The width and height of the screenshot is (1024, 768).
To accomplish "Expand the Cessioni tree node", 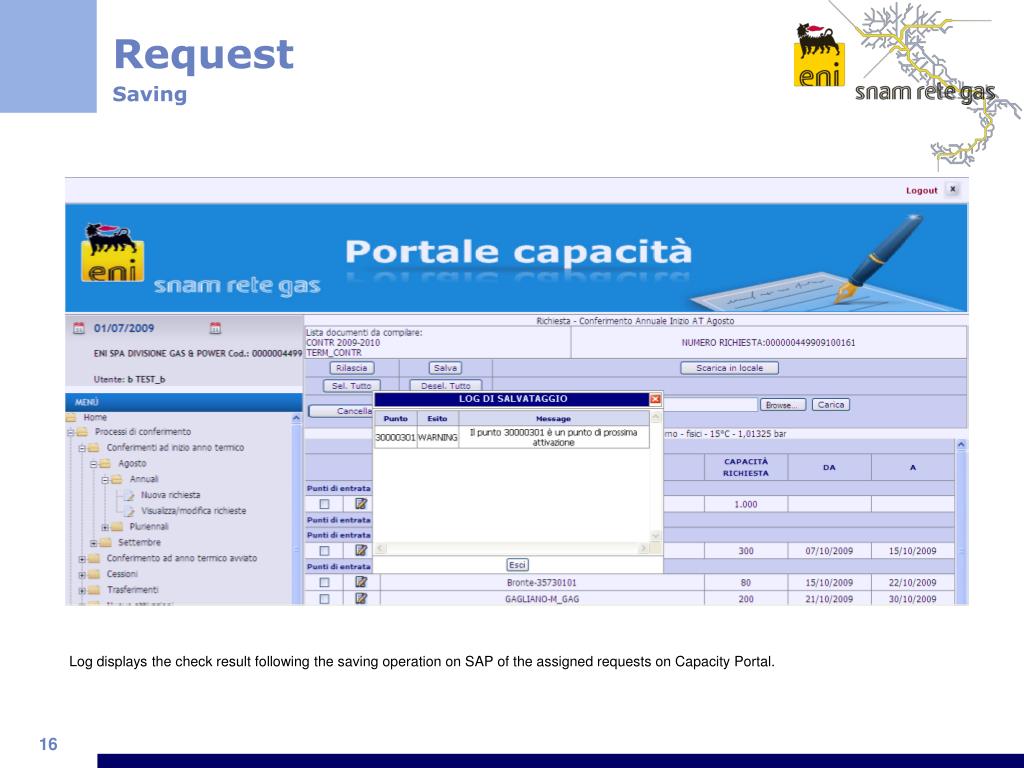I will (82, 575).
